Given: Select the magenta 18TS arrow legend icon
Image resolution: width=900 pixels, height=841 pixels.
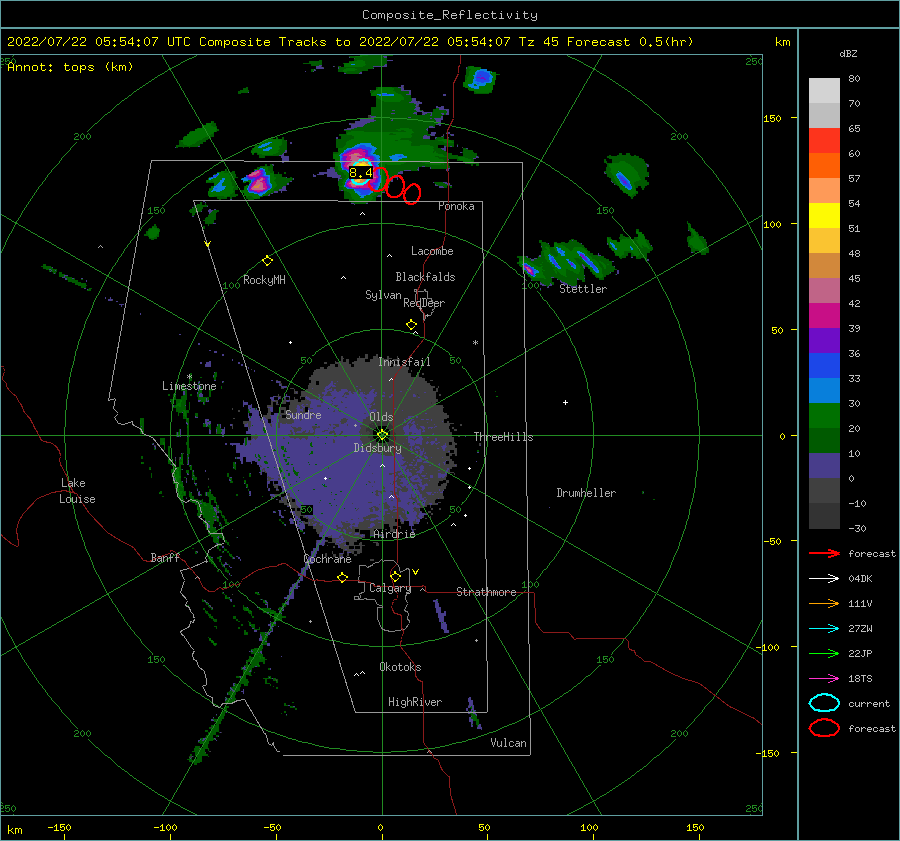Looking at the screenshot, I should click(824, 679).
